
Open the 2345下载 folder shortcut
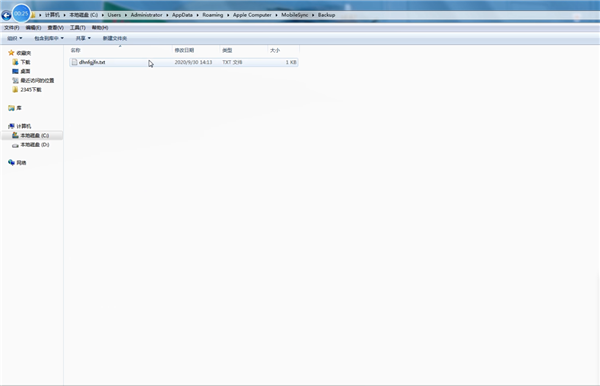[27, 90]
